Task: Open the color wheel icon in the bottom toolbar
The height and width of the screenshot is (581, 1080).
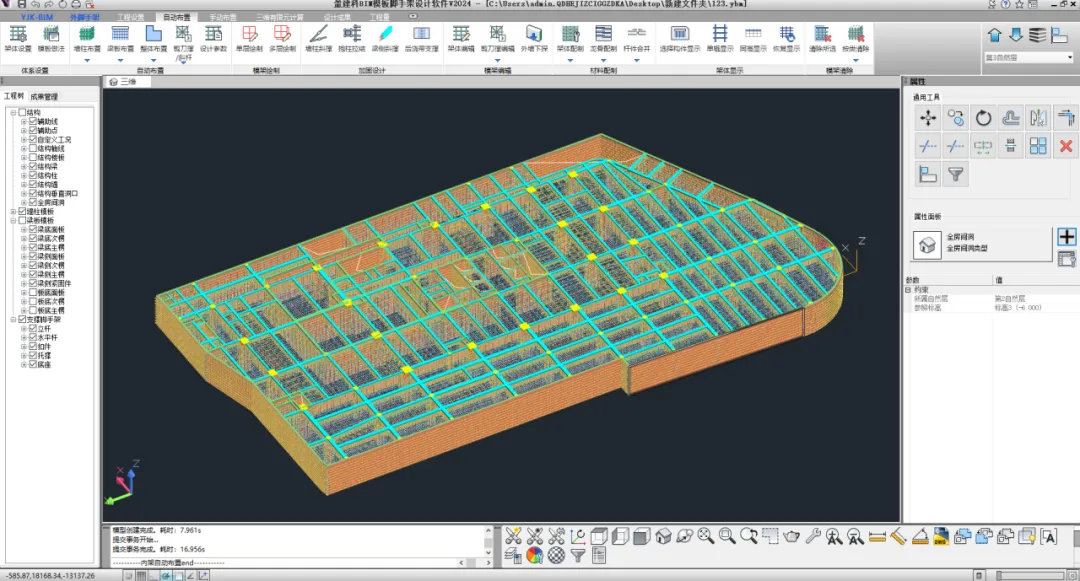Action: tap(535, 555)
